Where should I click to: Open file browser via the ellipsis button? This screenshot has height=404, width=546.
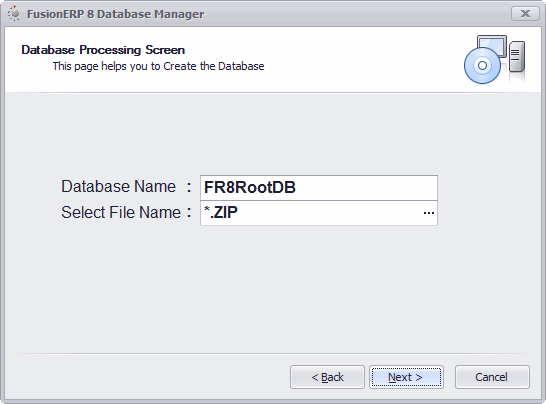point(429,213)
